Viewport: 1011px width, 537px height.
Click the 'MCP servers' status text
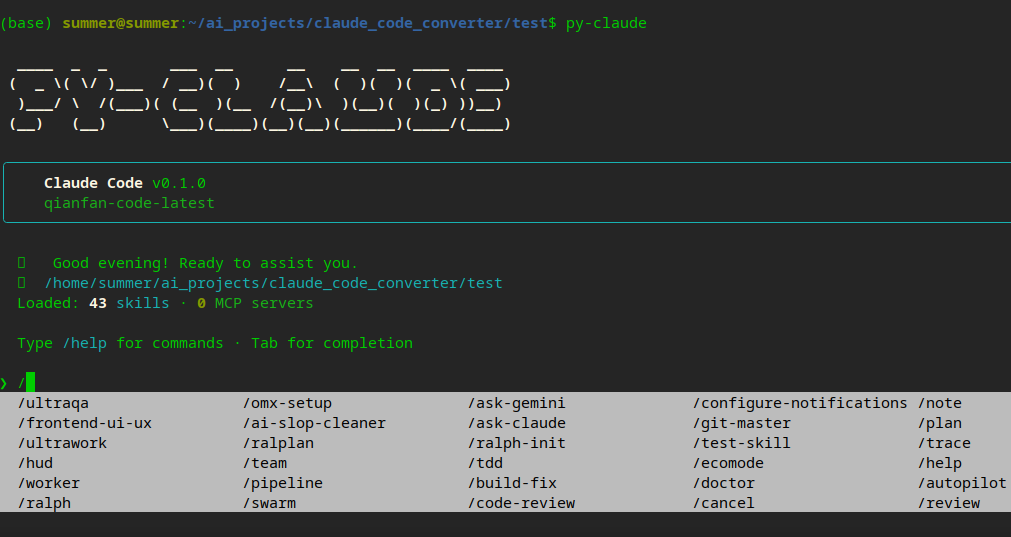[264, 303]
